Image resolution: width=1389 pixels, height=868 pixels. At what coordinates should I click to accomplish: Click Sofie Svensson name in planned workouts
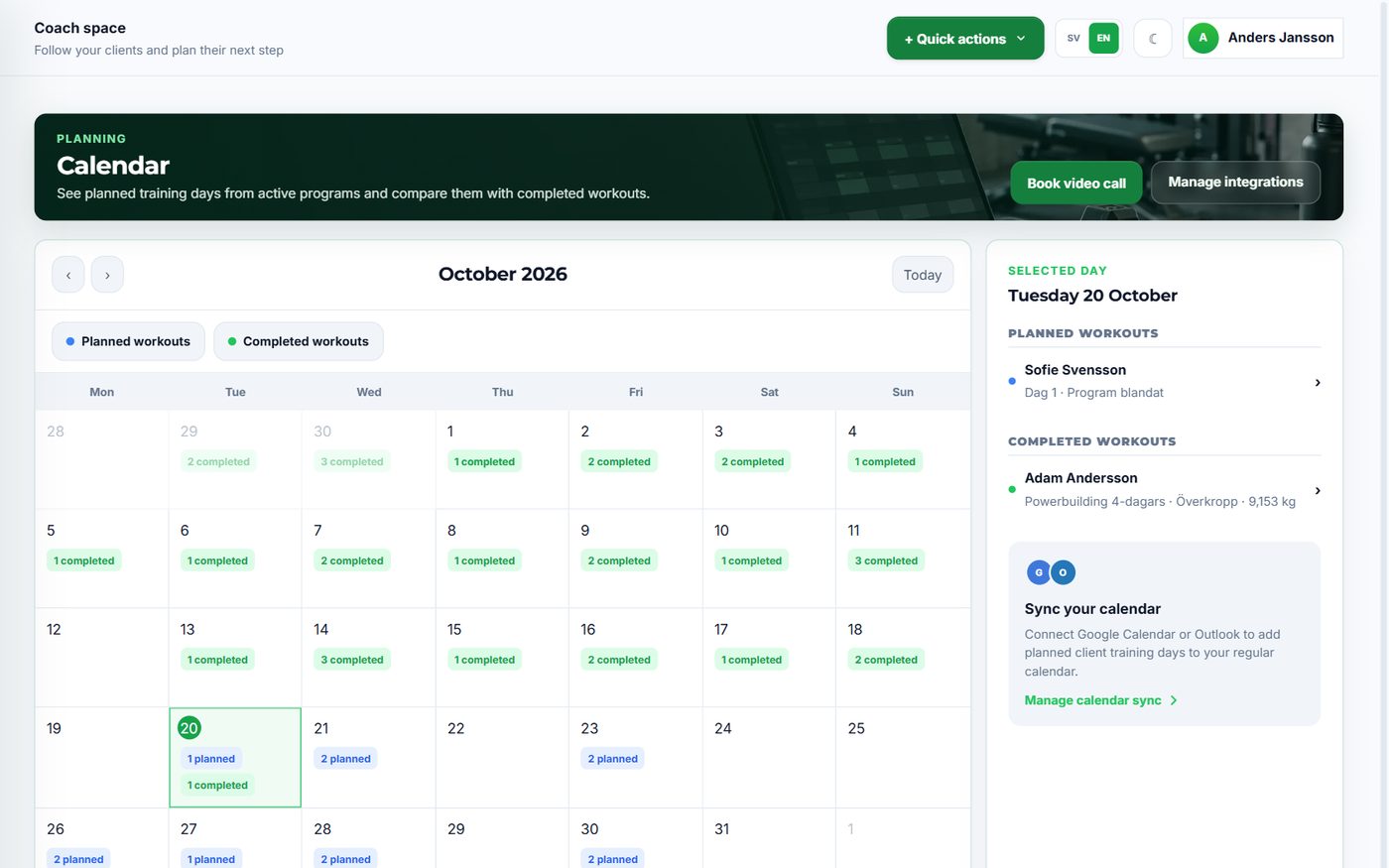1075,370
